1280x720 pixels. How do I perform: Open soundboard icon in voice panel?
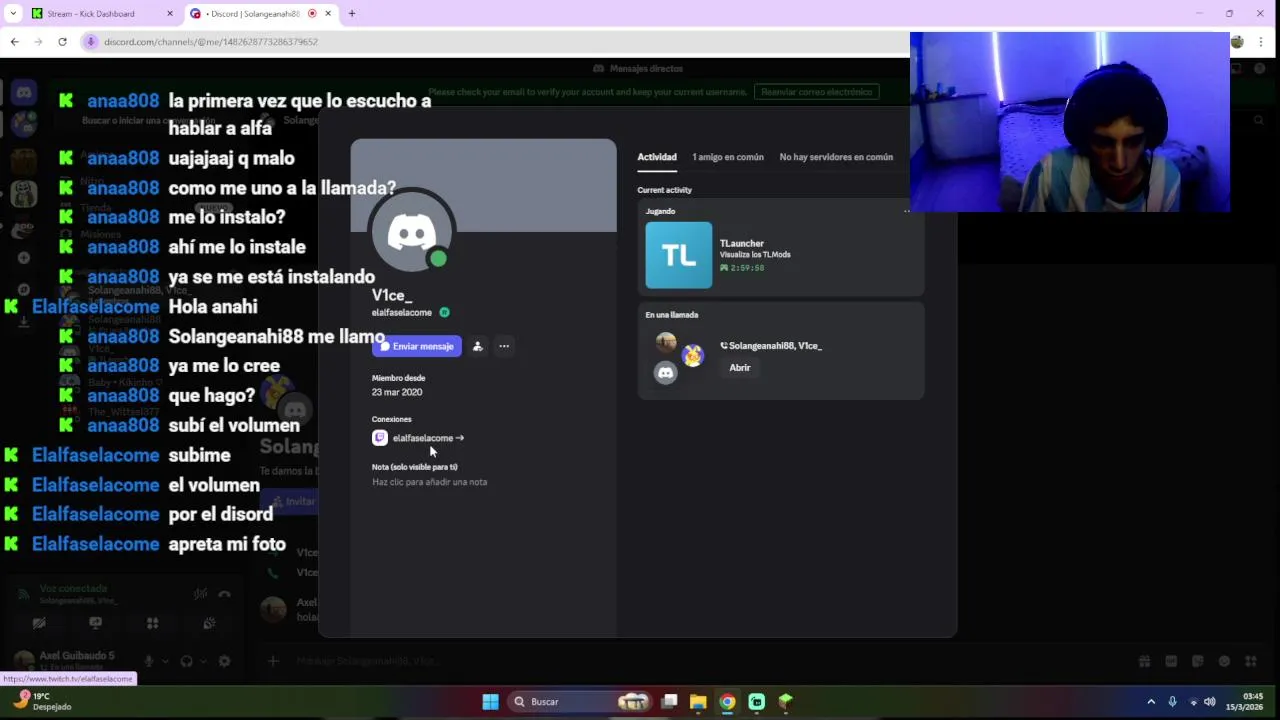[209, 623]
